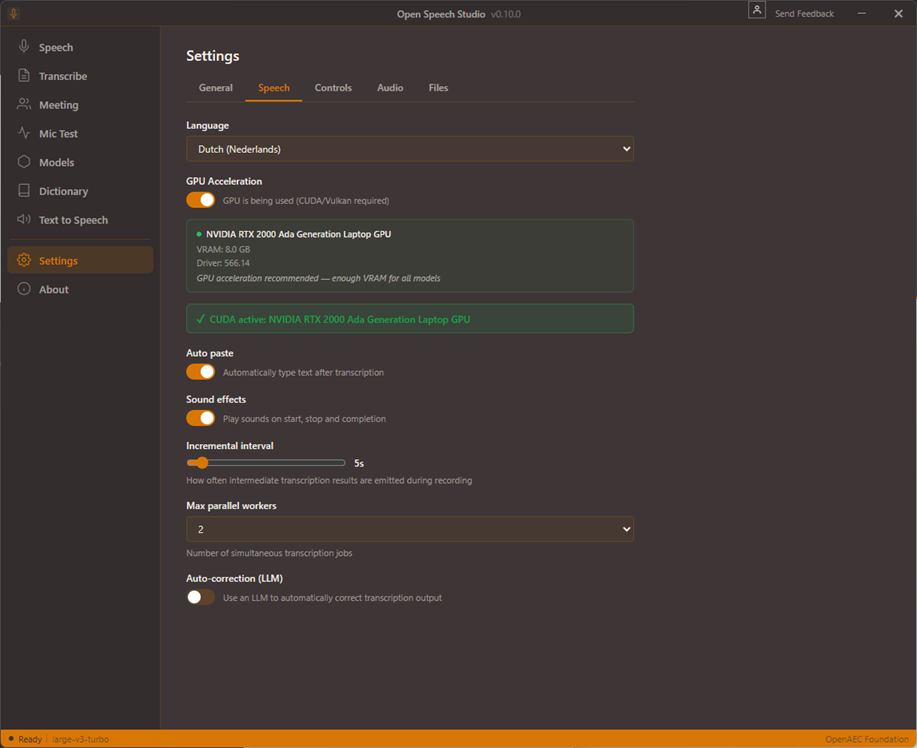Screen dimensions: 917x748
Task: Click the people icon next to Meeting
Action: [24, 104]
